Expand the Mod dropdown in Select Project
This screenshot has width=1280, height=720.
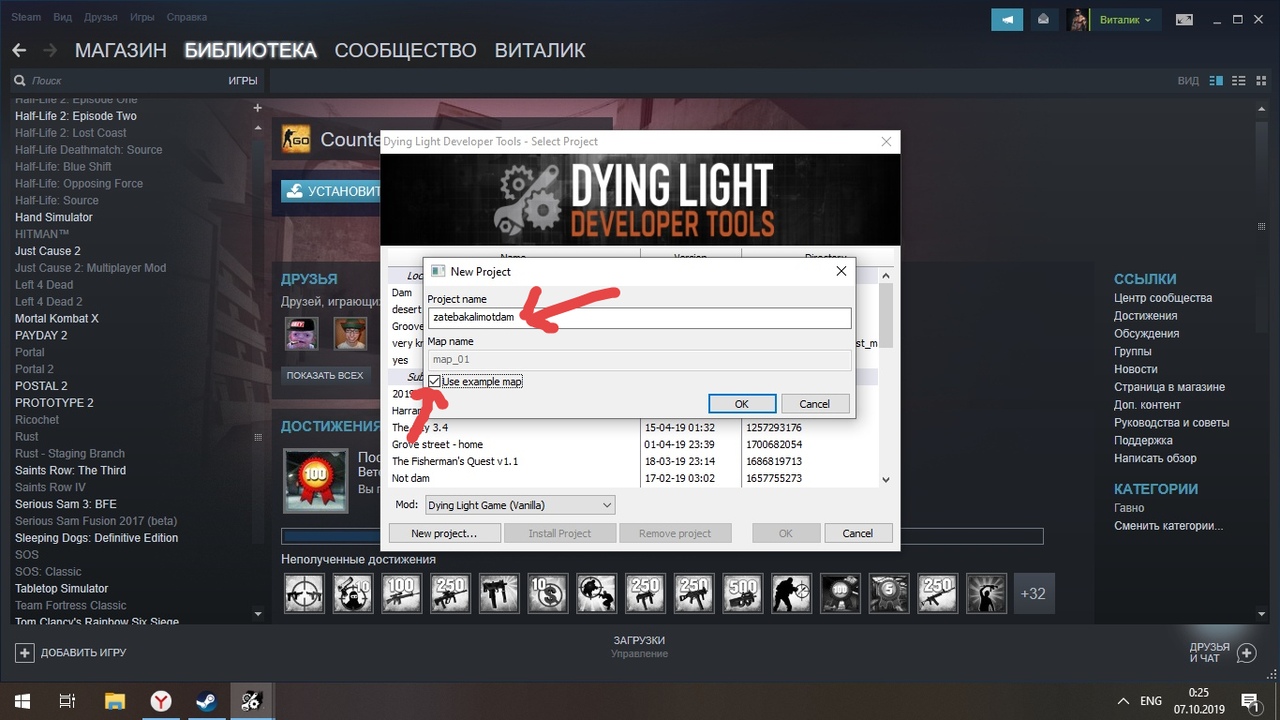coord(520,506)
